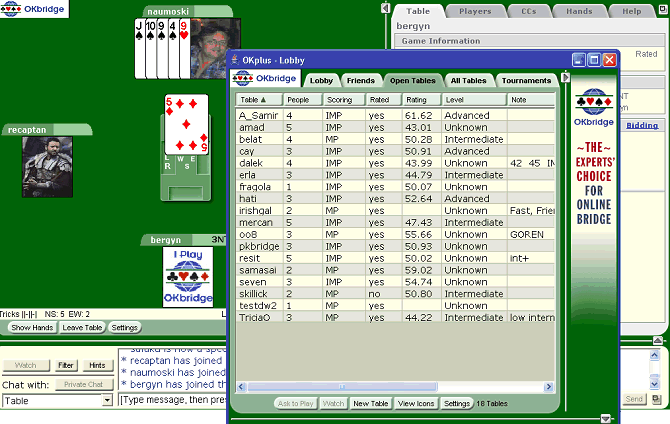The image size is (670, 424).
Task: Click the chat scrollbar down arrow on the right
Action: tap(655, 384)
